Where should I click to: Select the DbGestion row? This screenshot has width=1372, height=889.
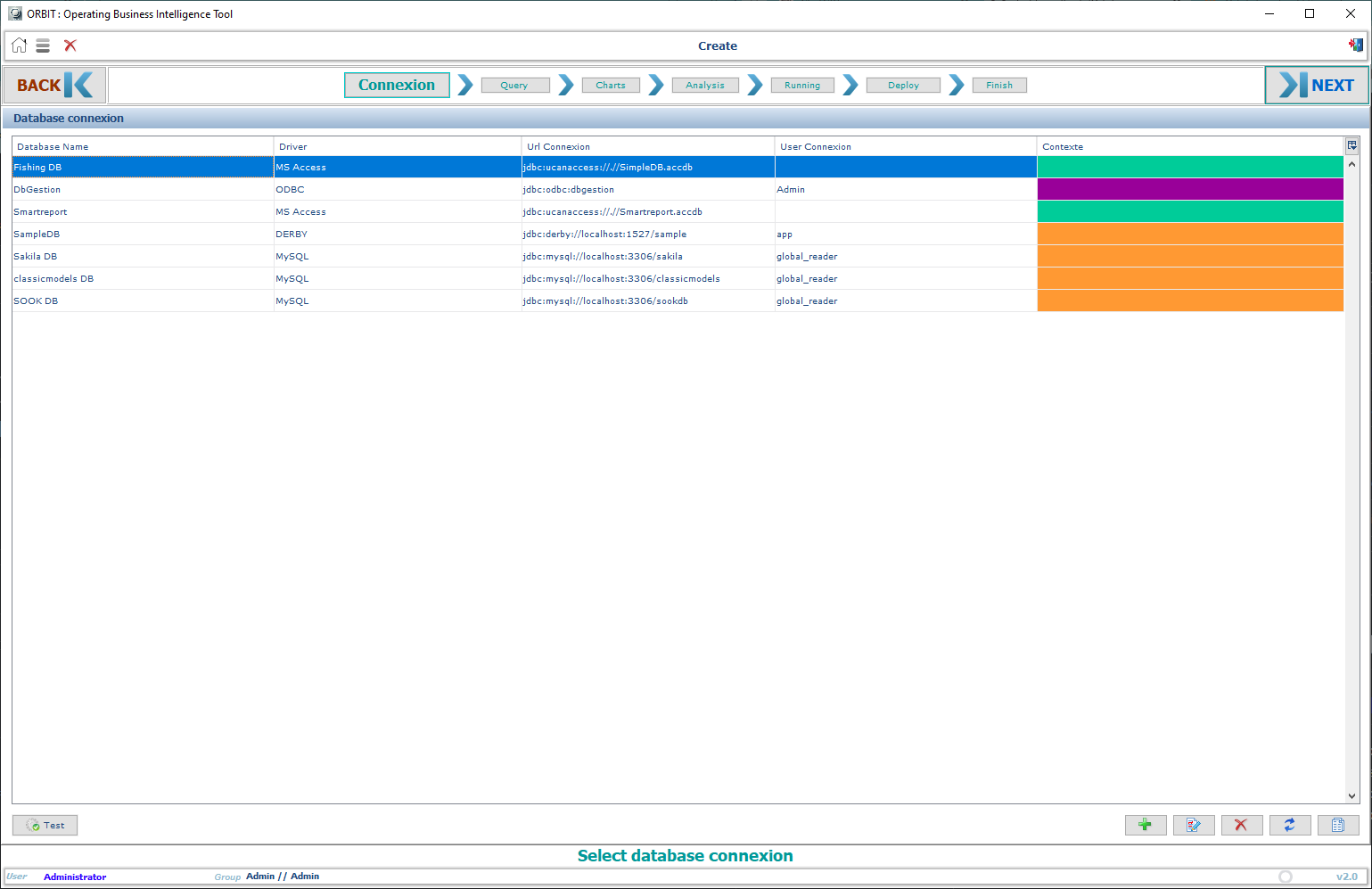[678, 189]
